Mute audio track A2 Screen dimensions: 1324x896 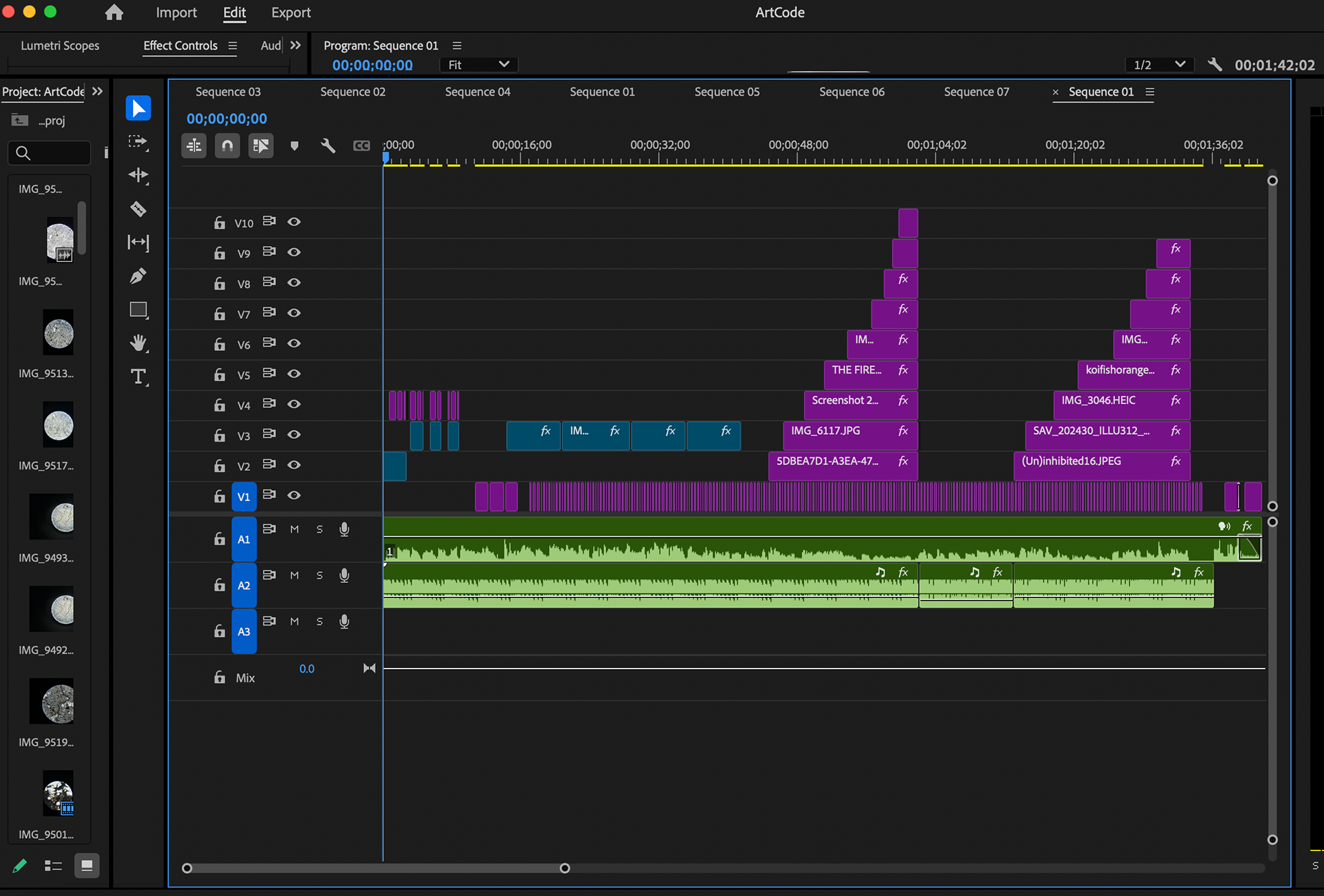point(294,575)
